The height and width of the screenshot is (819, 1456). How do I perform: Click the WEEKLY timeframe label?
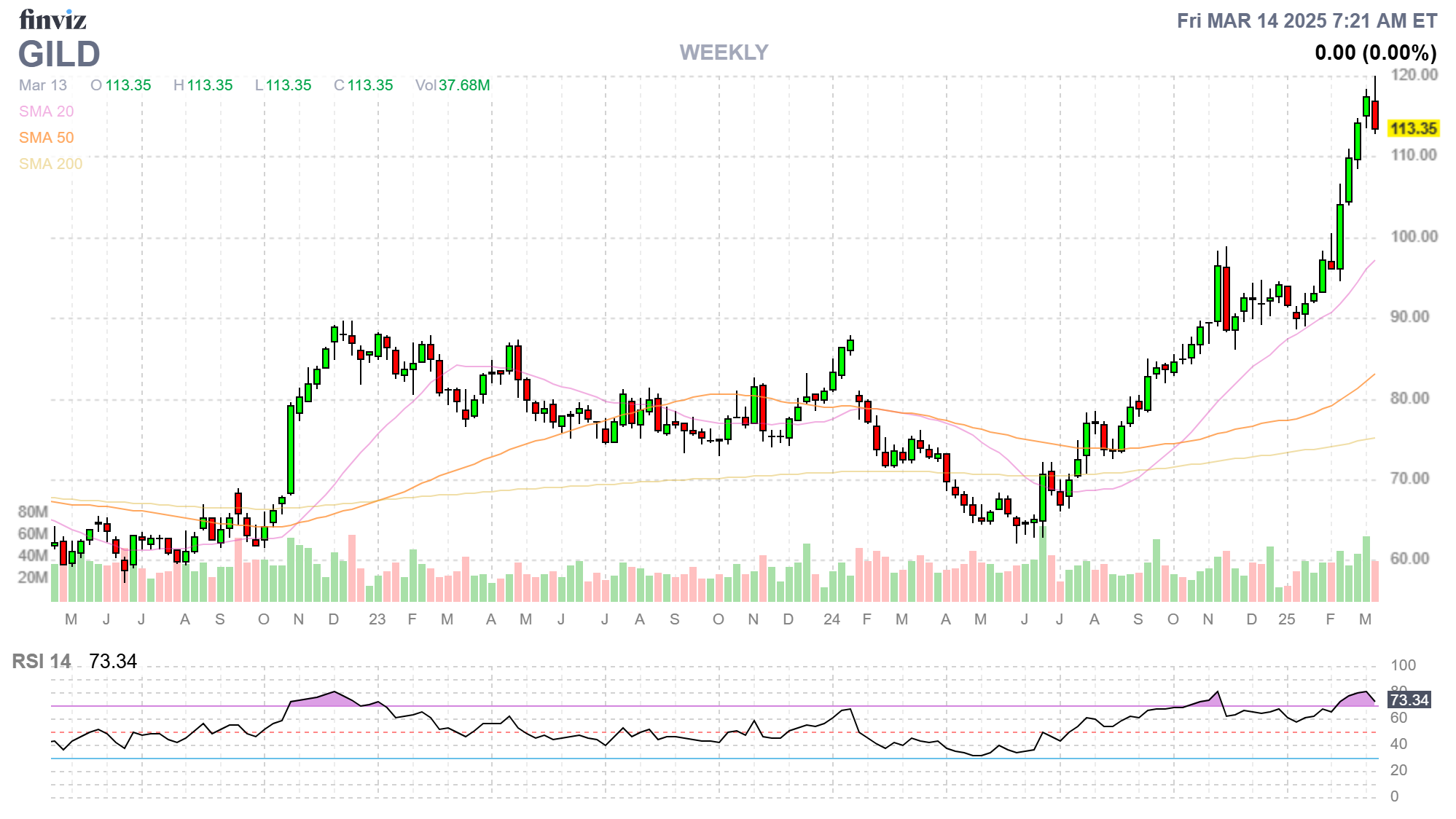tap(724, 52)
